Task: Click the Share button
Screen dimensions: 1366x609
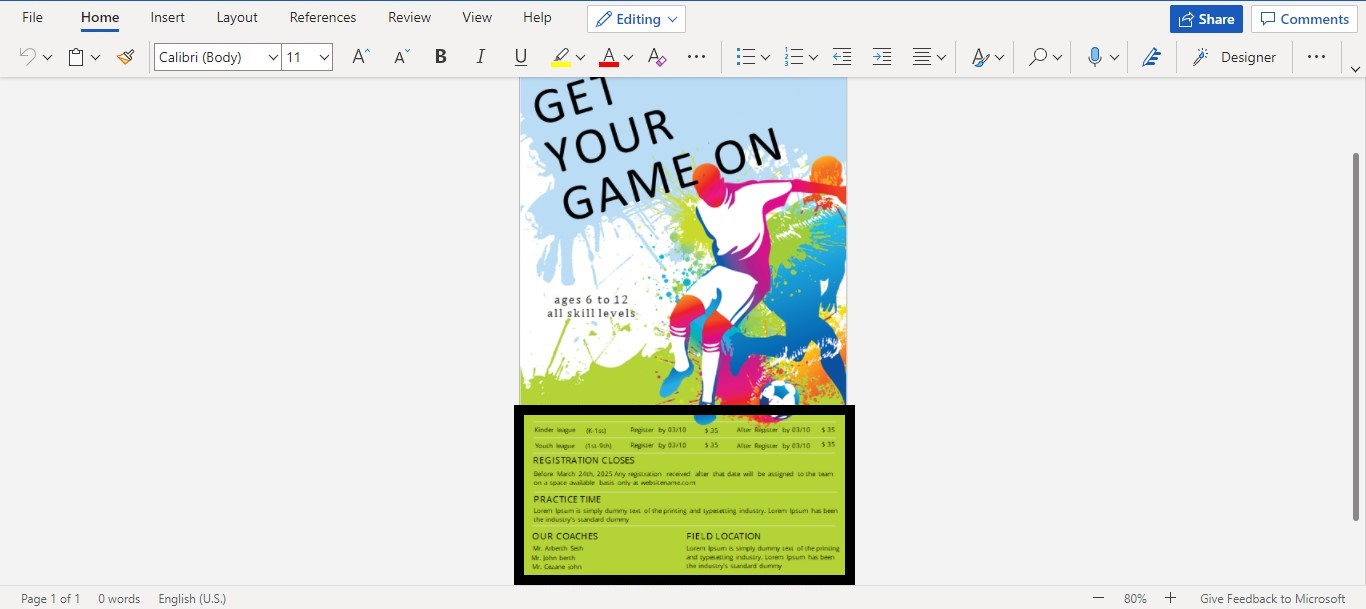Action: click(1206, 18)
